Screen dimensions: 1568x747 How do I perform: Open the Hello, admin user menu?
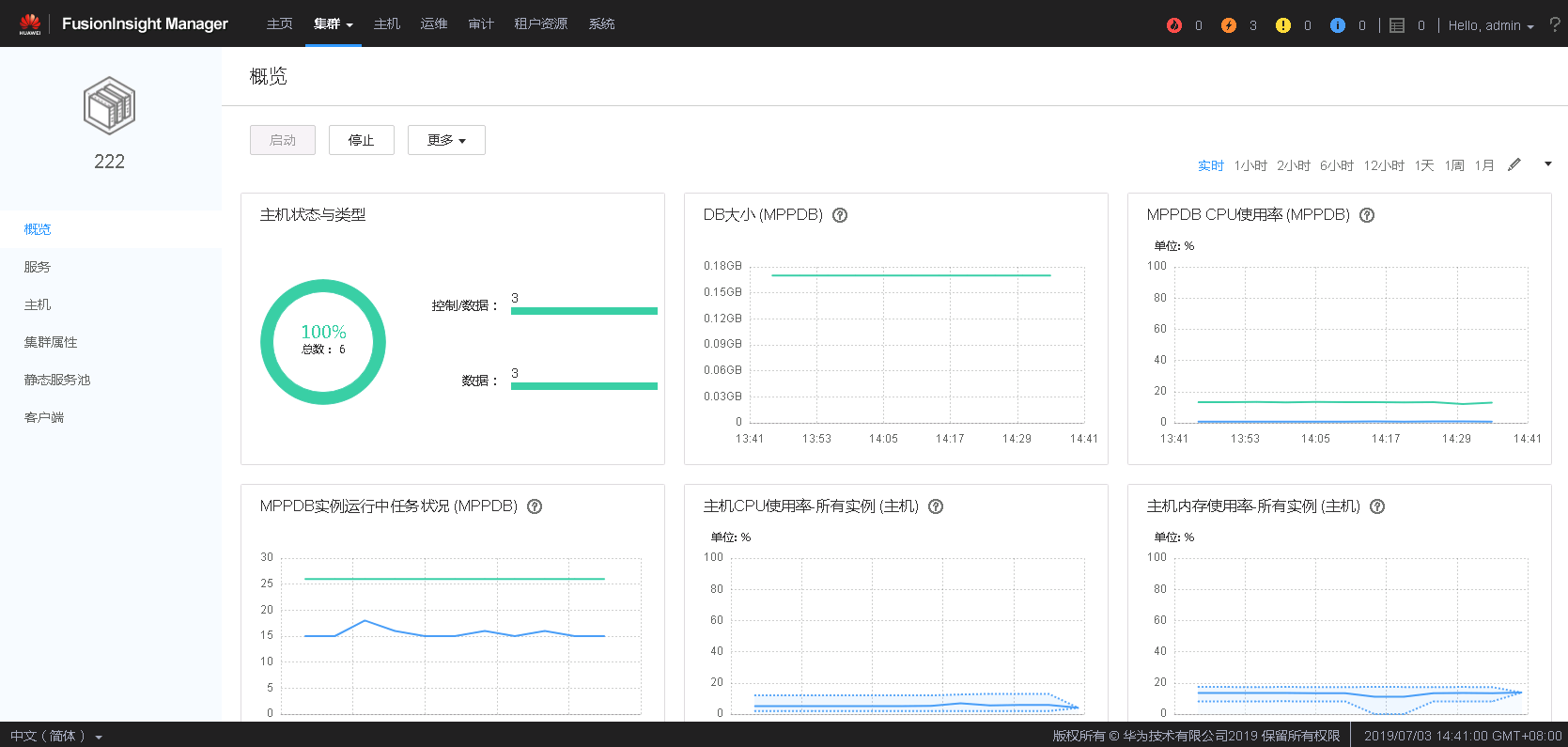pyautogui.click(x=1490, y=25)
